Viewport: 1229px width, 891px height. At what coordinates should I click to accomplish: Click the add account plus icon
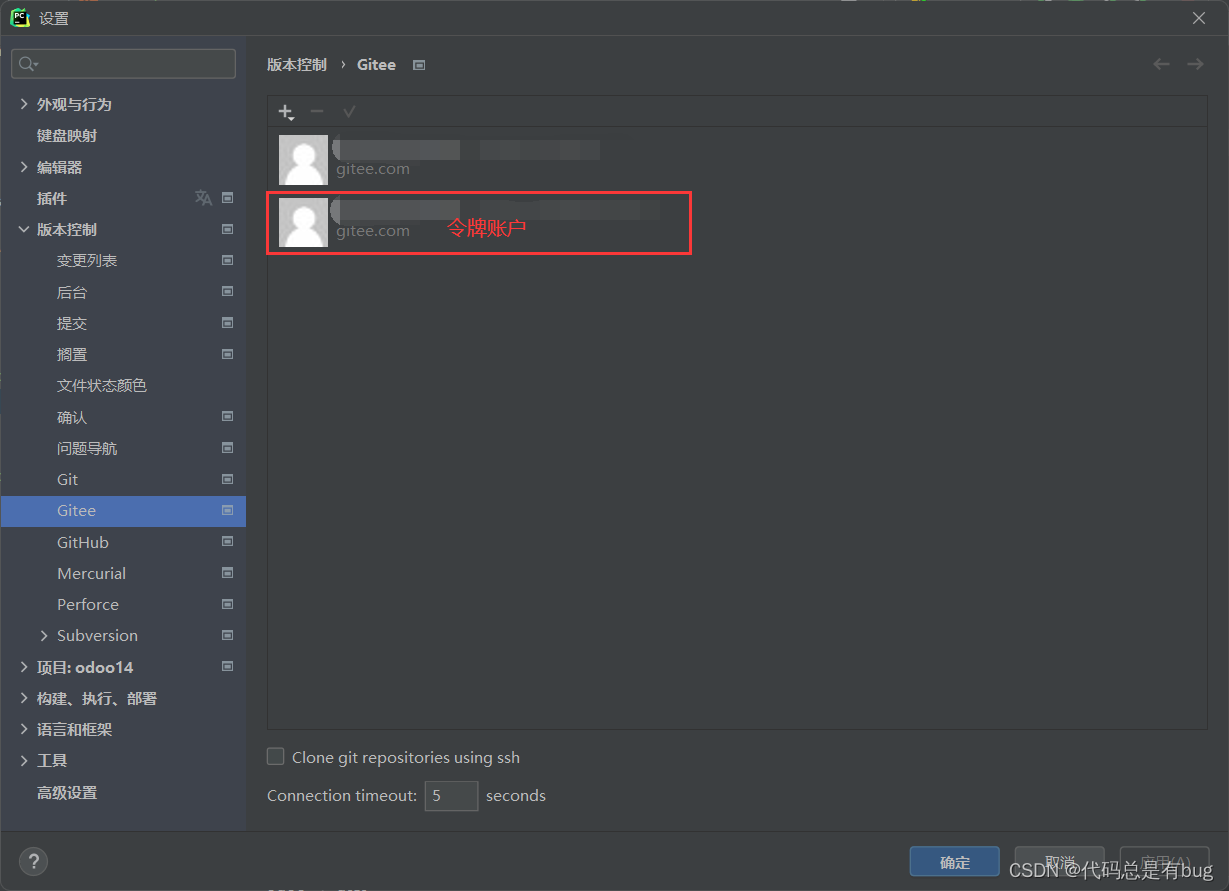(x=286, y=112)
